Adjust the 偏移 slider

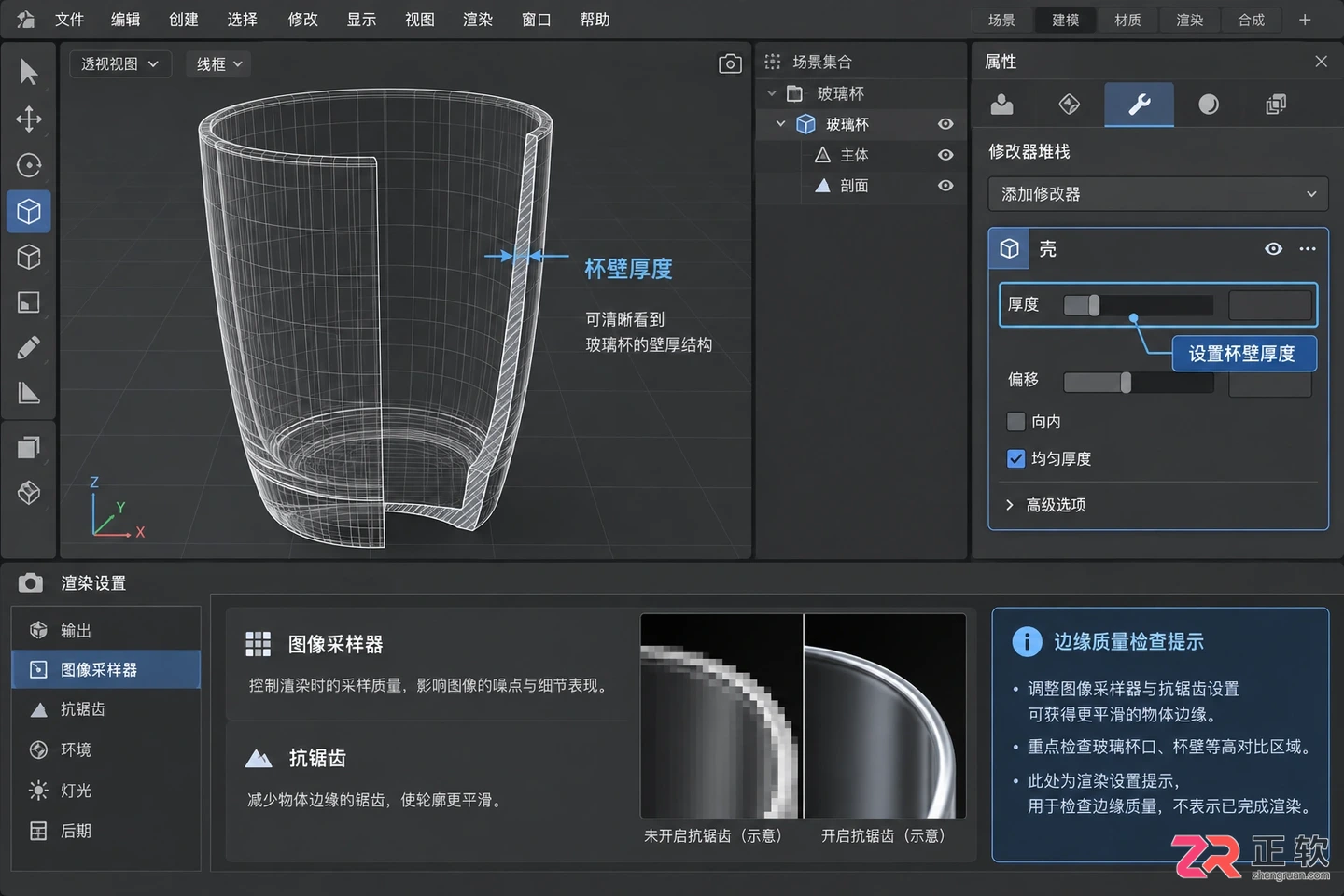coord(1139,383)
